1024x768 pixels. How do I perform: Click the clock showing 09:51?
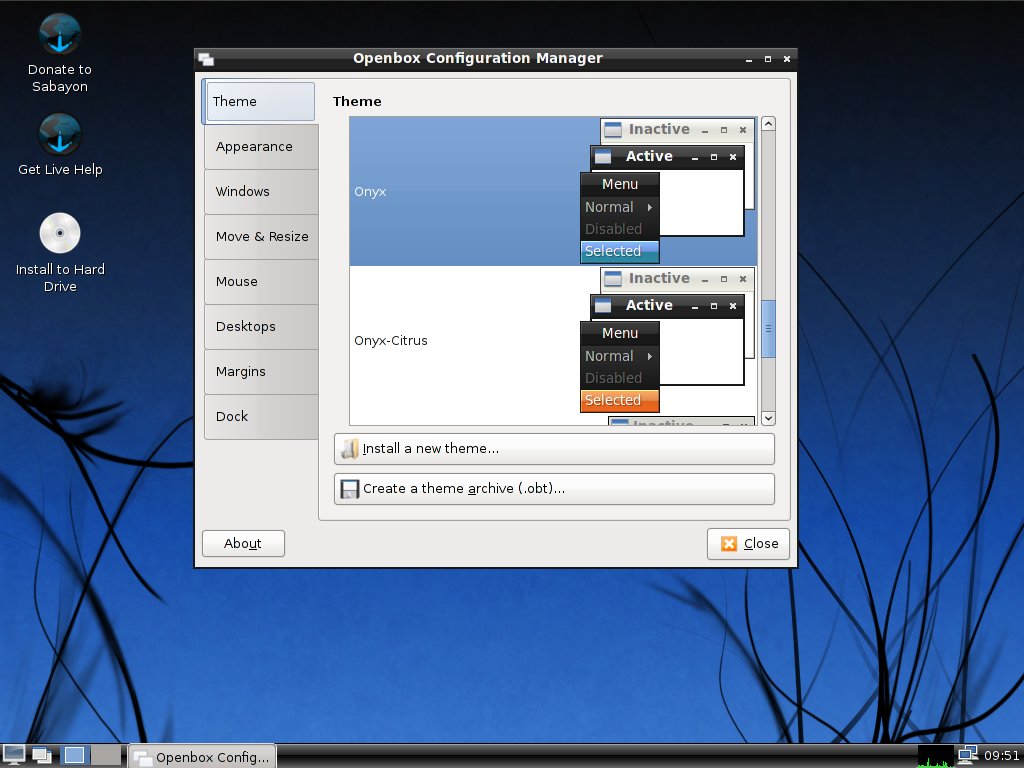pyautogui.click(x=1002, y=756)
